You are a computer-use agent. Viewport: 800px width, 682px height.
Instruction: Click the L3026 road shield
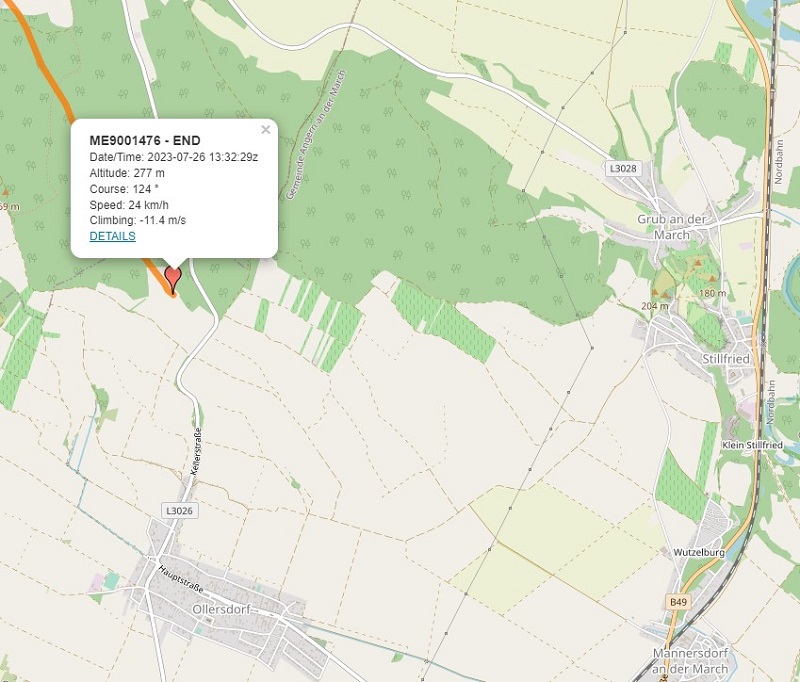(x=180, y=511)
